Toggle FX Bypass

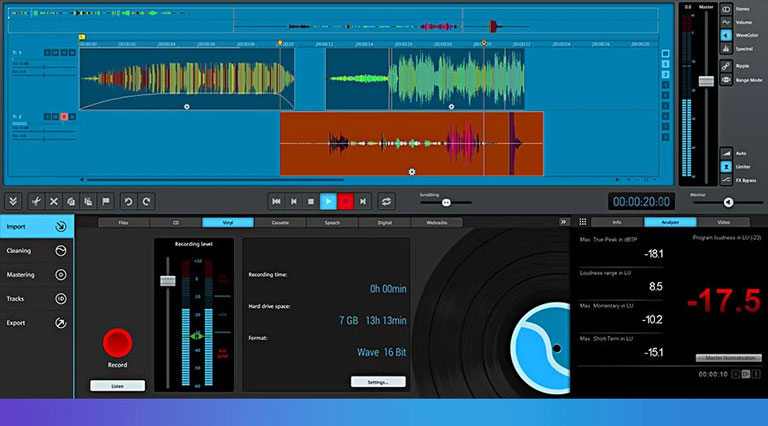(726, 180)
